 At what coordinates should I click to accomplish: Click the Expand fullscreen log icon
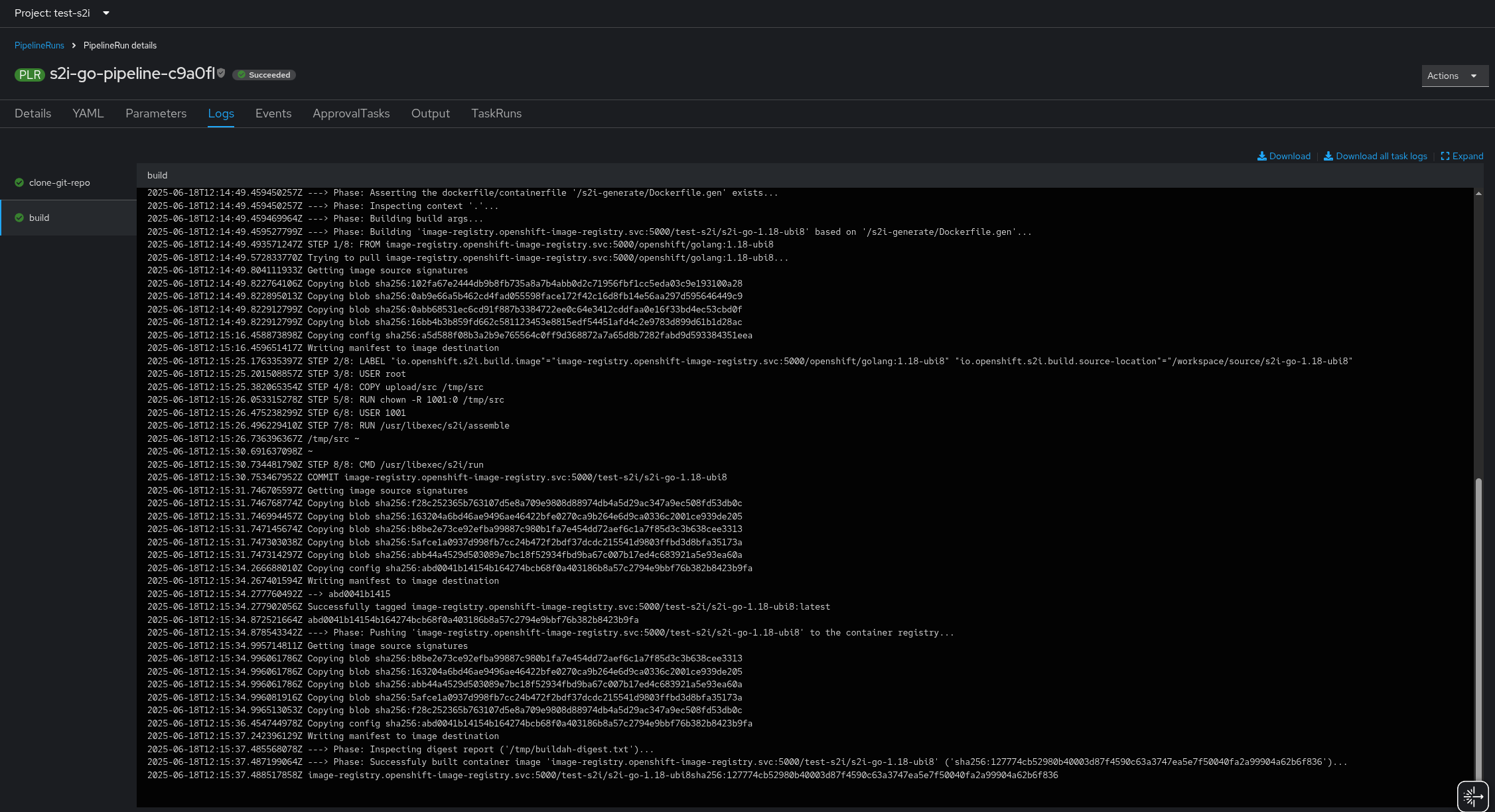[1445, 156]
